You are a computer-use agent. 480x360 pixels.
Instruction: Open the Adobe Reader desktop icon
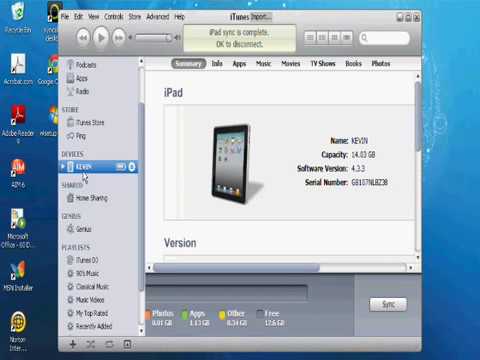point(18,123)
